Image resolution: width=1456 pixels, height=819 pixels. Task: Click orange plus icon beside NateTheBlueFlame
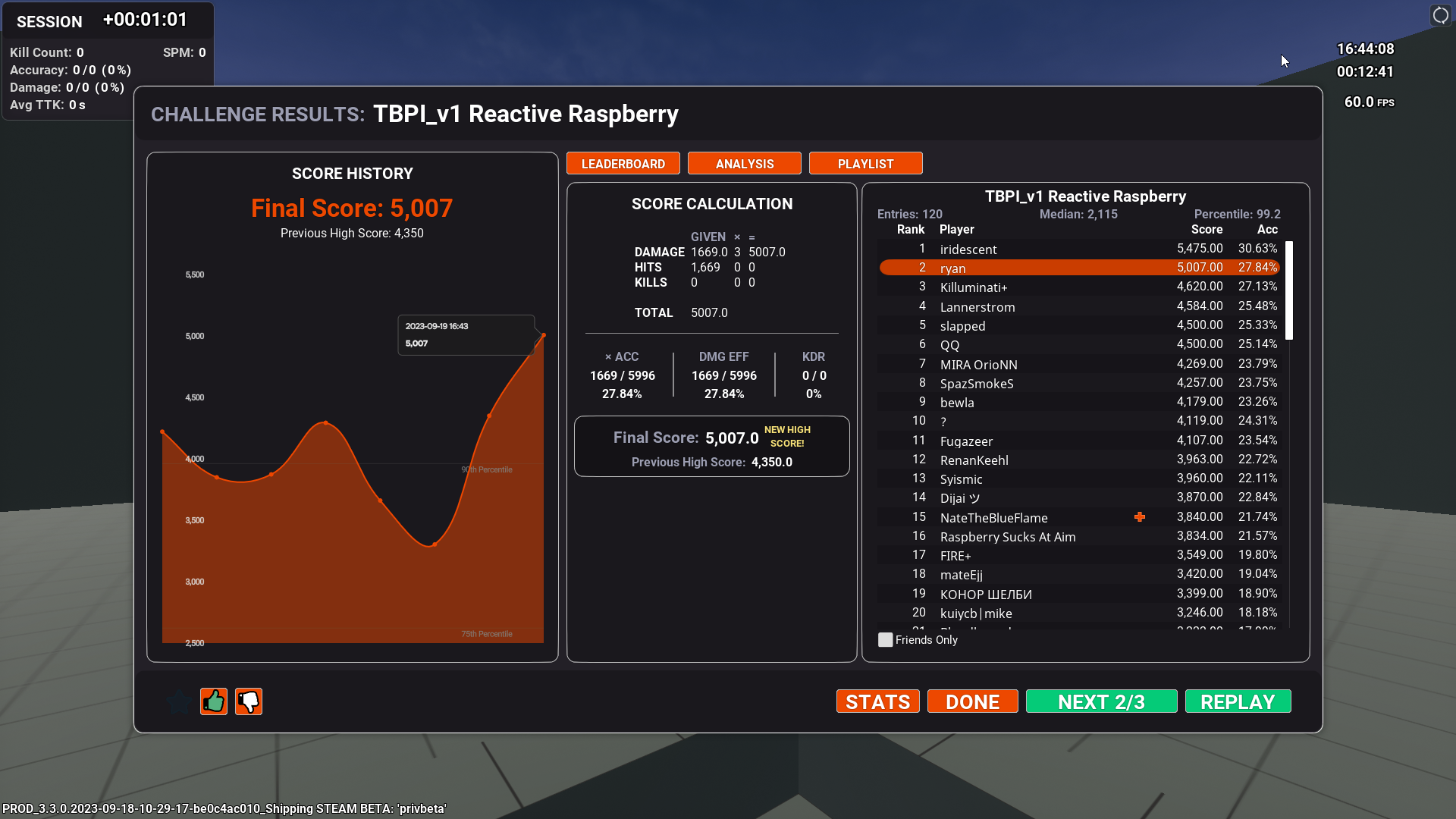[1139, 517]
